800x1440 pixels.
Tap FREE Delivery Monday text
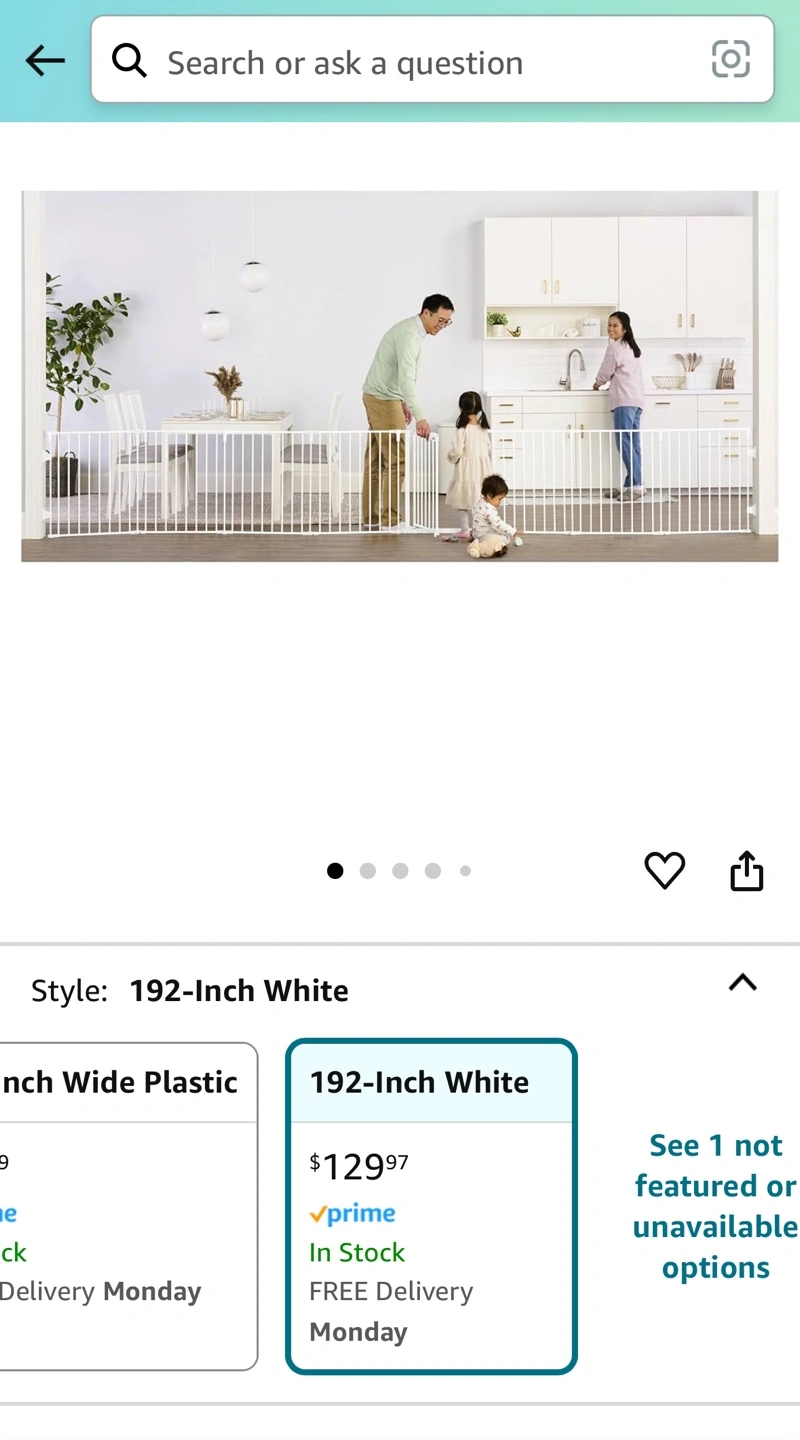[391, 1311]
